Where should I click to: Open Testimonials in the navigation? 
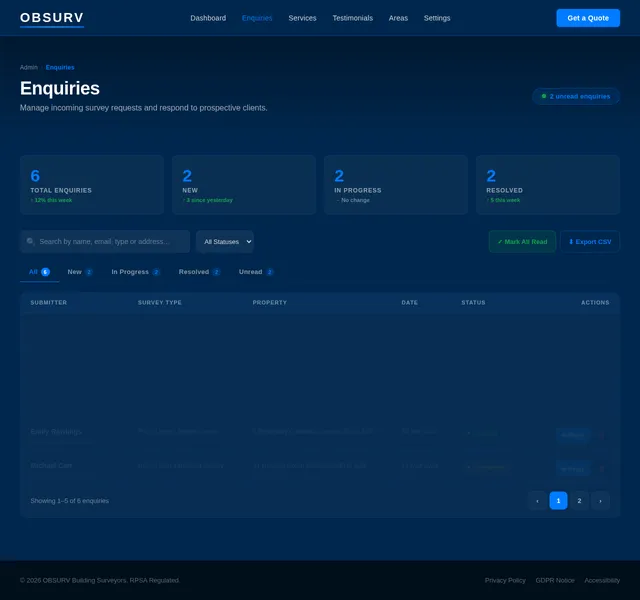click(x=352, y=18)
